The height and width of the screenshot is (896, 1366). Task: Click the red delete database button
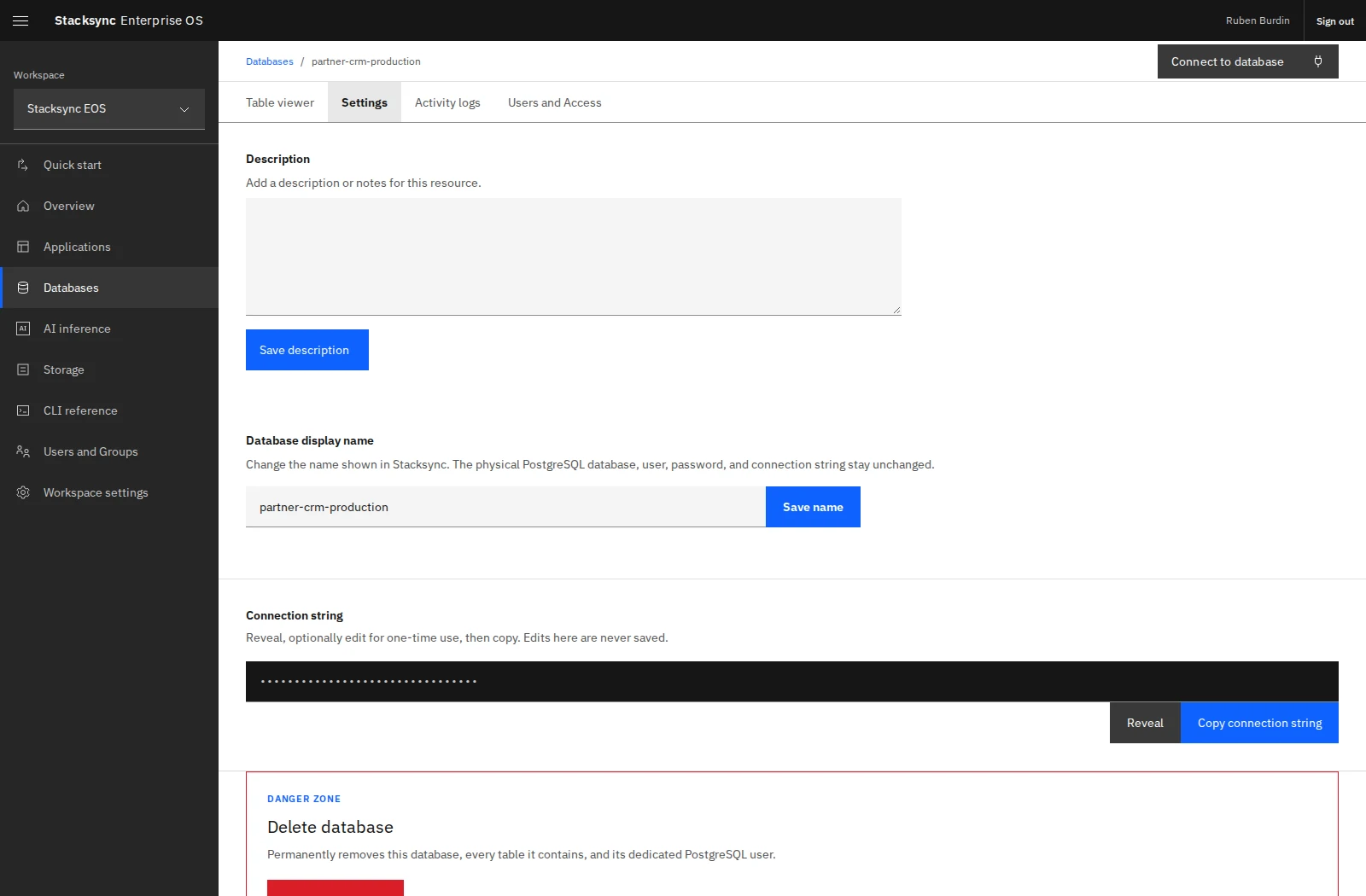(336, 887)
